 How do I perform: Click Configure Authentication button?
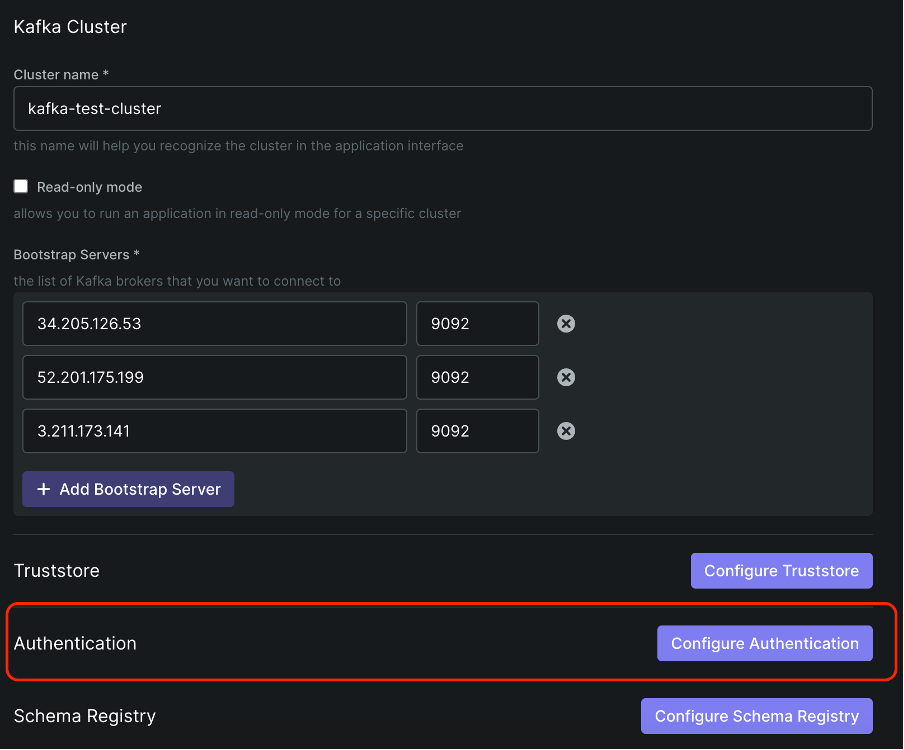click(x=764, y=643)
